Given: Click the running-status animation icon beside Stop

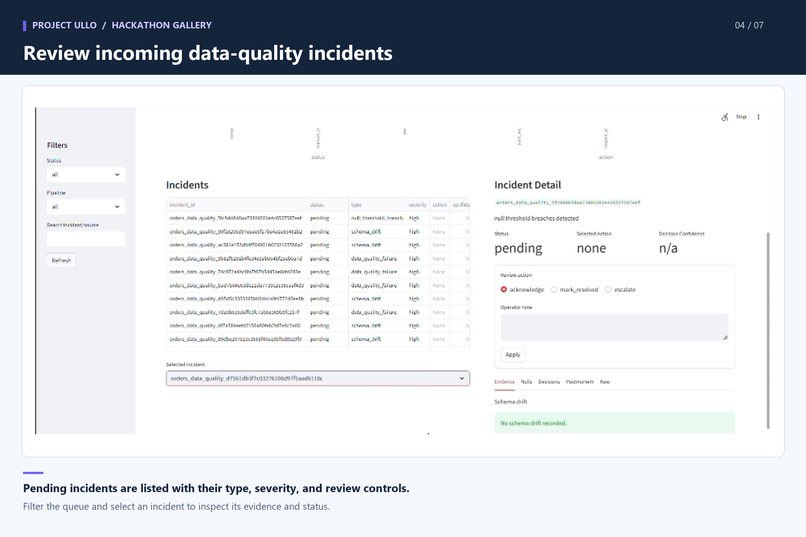Looking at the screenshot, I should [x=724, y=117].
